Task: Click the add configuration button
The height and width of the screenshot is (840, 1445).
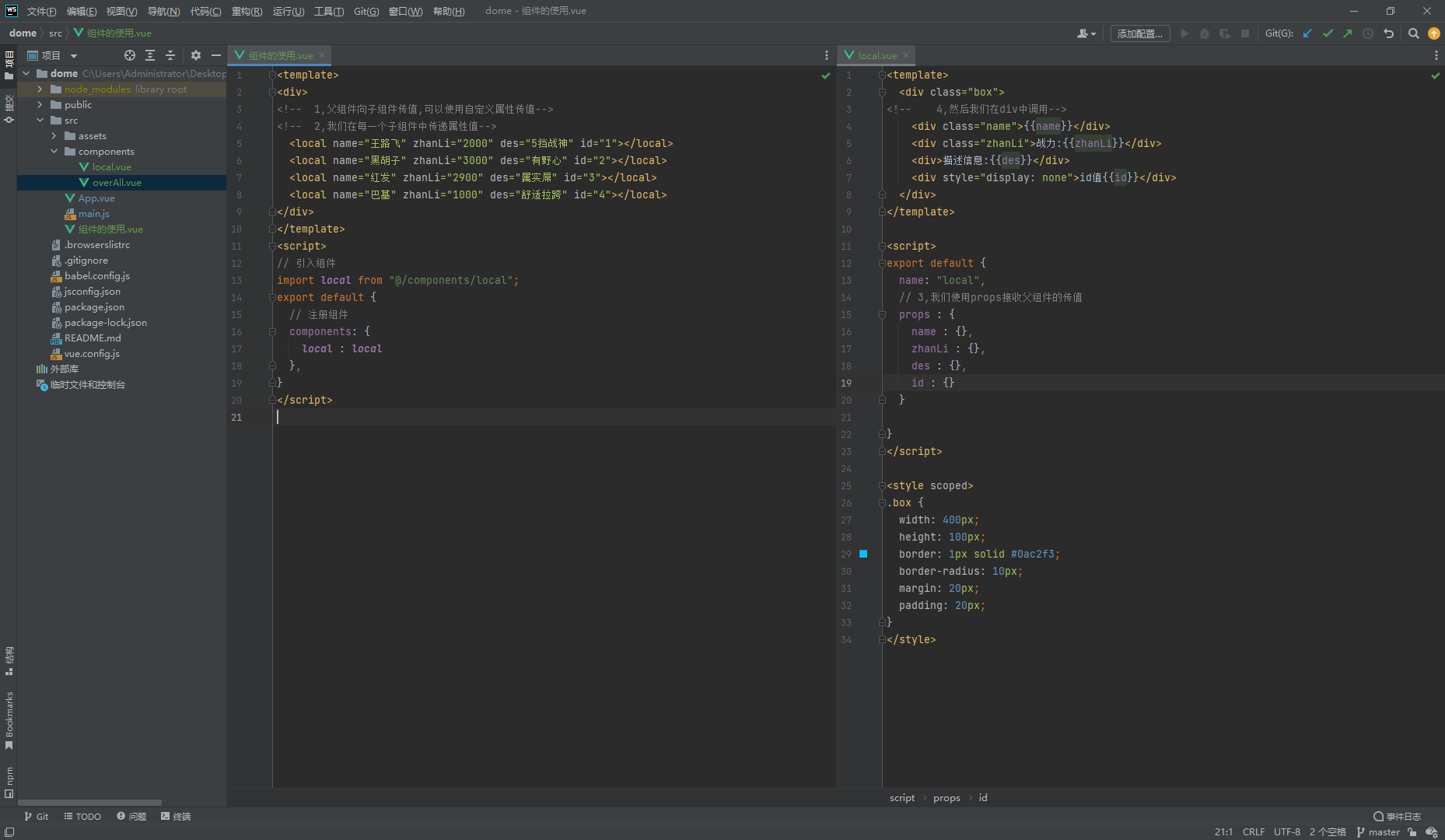Action: pyautogui.click(x=1139, y=33)
